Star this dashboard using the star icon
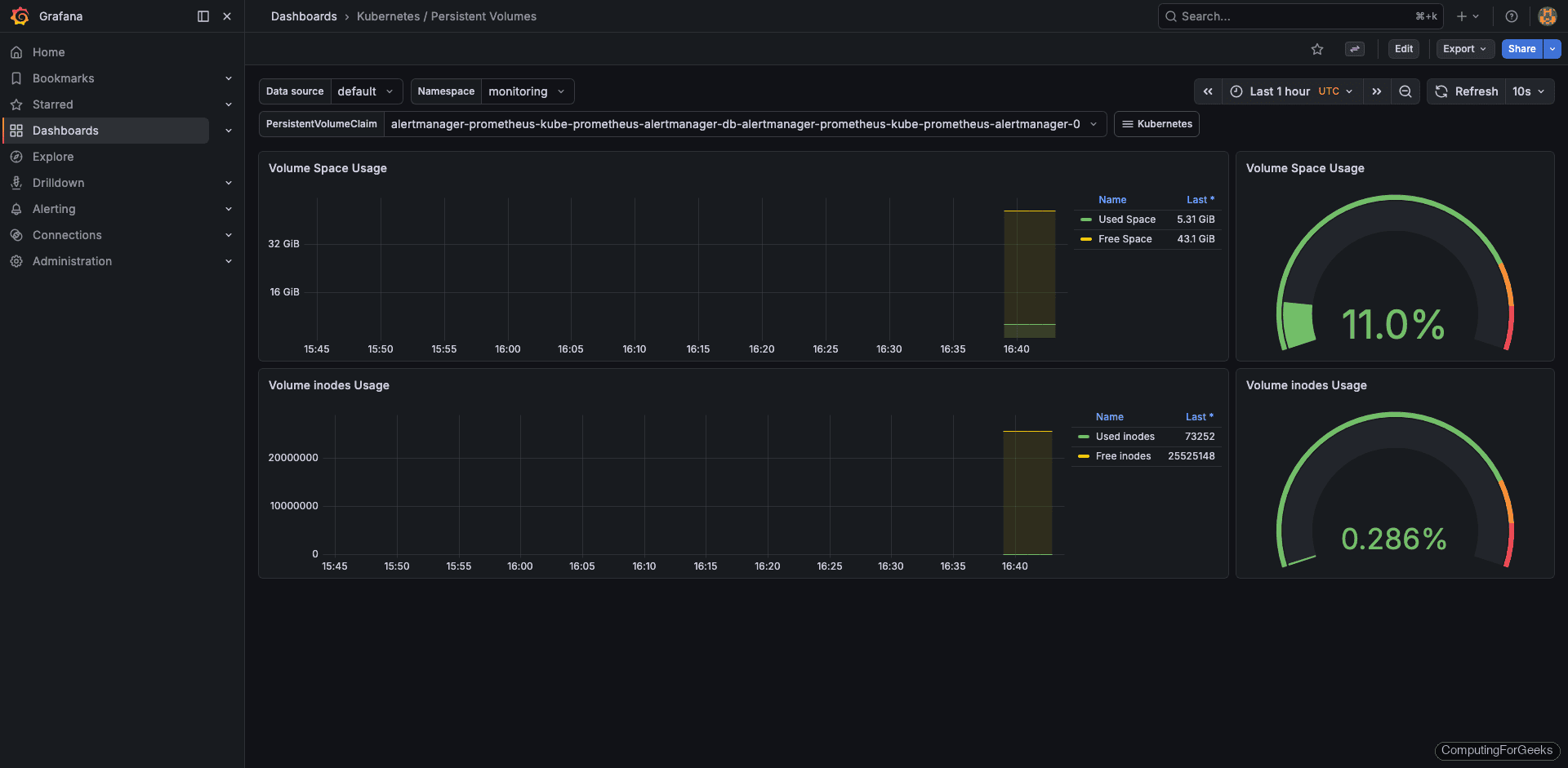The image size is (1568, 768). click(1317, 49)
